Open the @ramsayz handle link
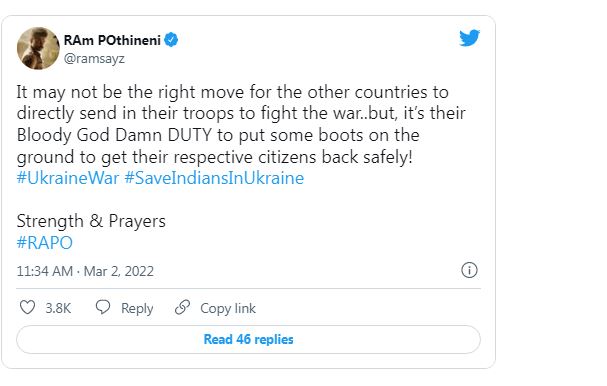 (x=94, y=58)
